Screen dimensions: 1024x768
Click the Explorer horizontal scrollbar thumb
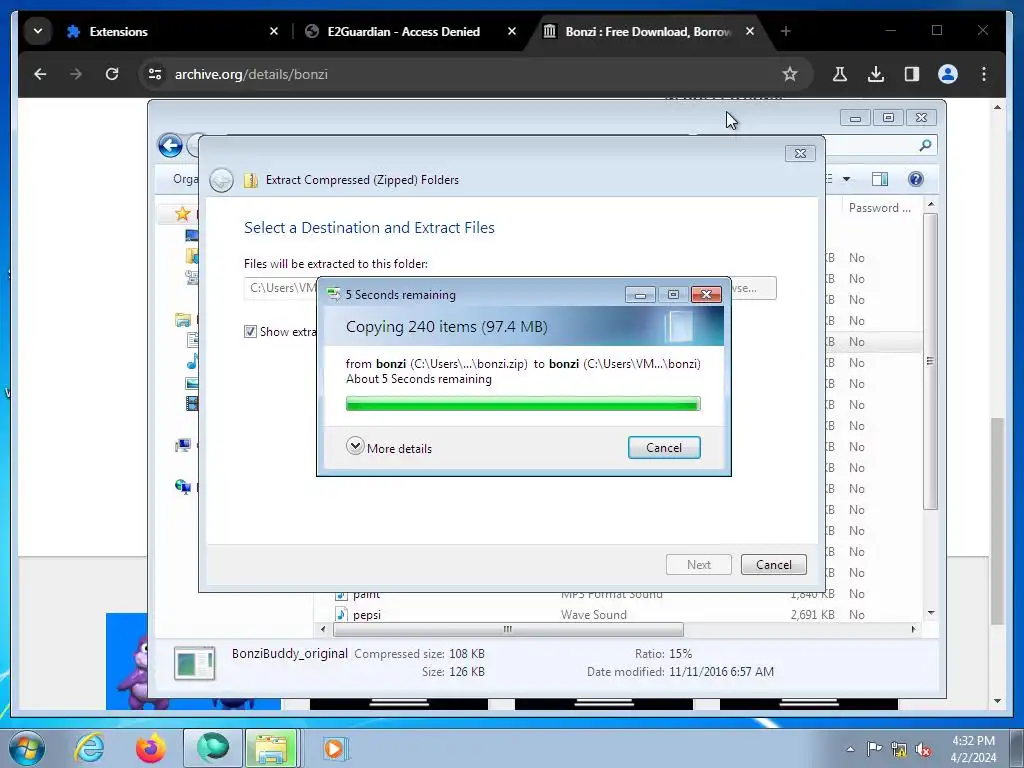tap(508, 630)
